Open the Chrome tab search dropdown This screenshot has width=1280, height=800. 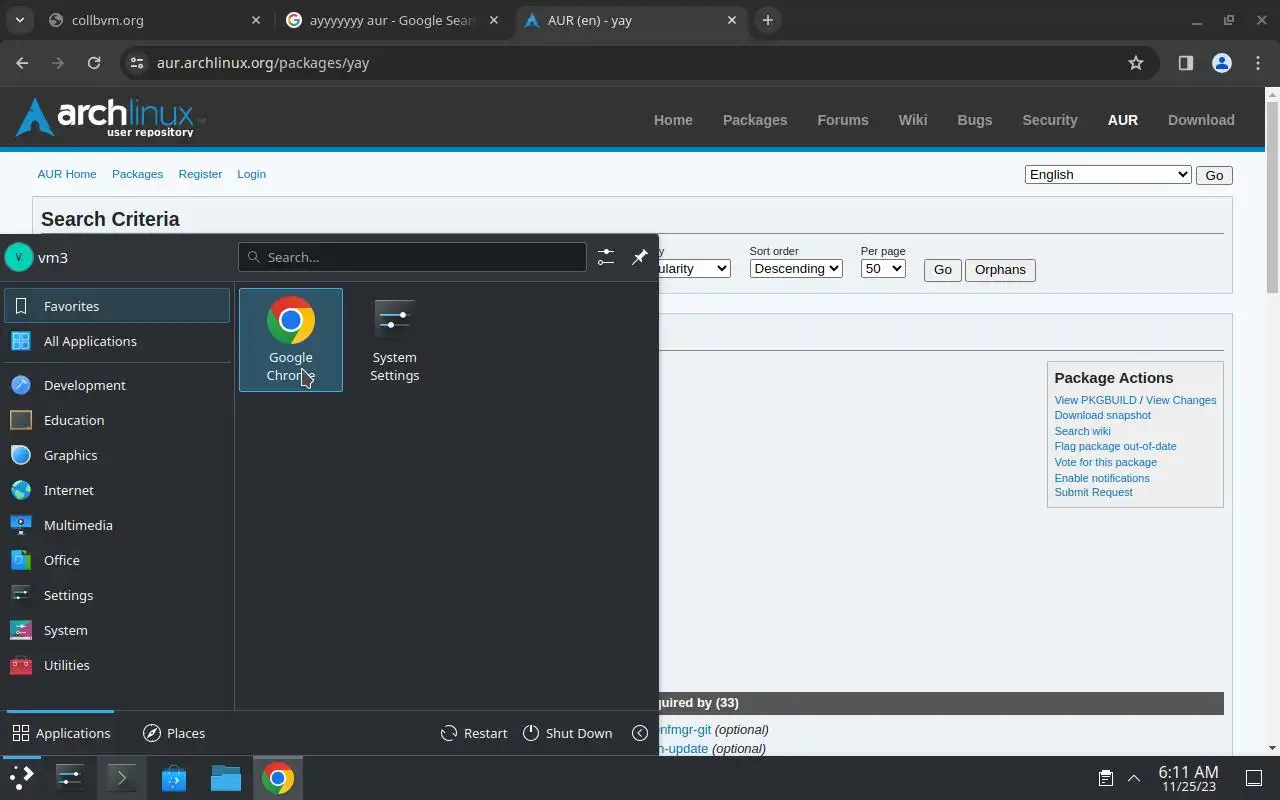click(x=20, y=20)
